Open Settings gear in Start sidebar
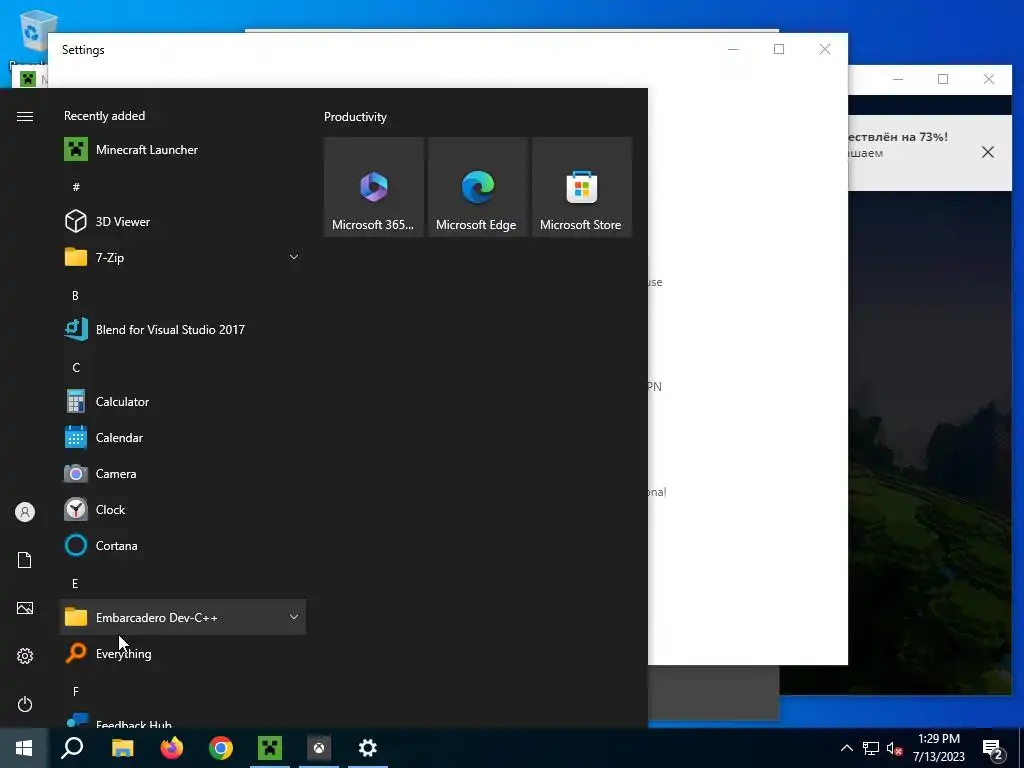 coord(25,656)
